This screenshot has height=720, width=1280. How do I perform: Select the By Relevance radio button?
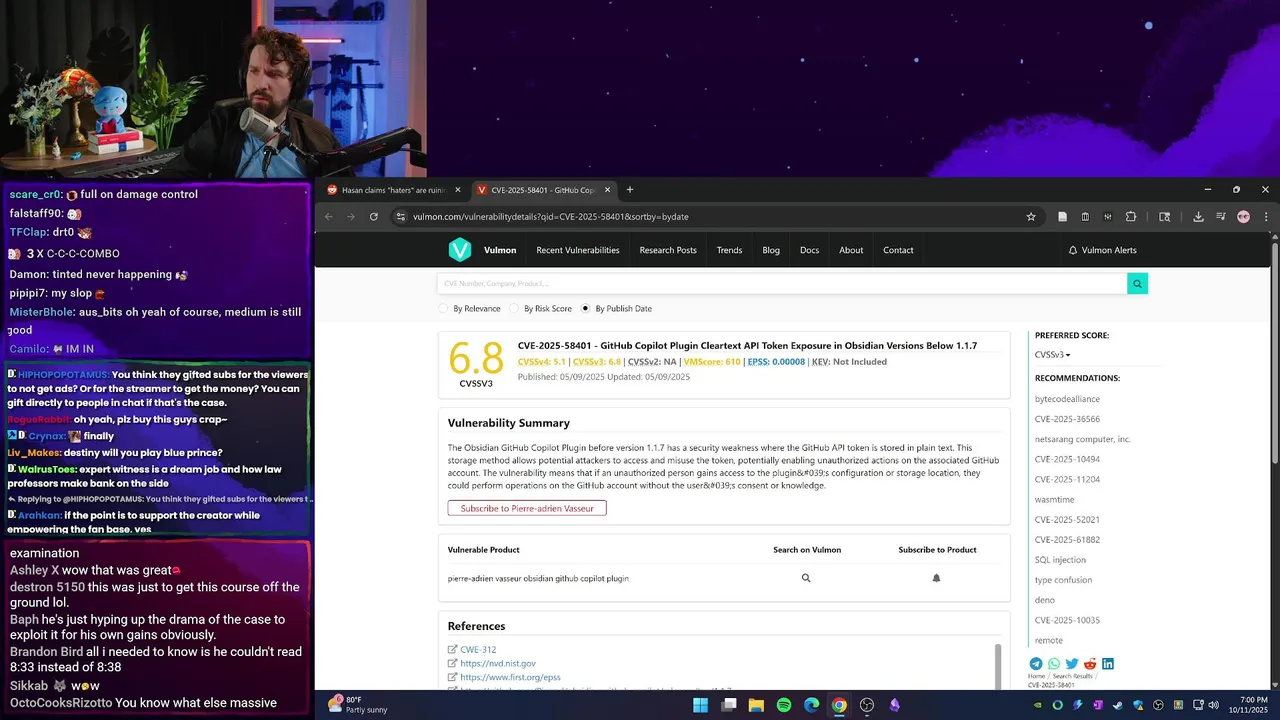pyautogui.click(x=444, y=309)
